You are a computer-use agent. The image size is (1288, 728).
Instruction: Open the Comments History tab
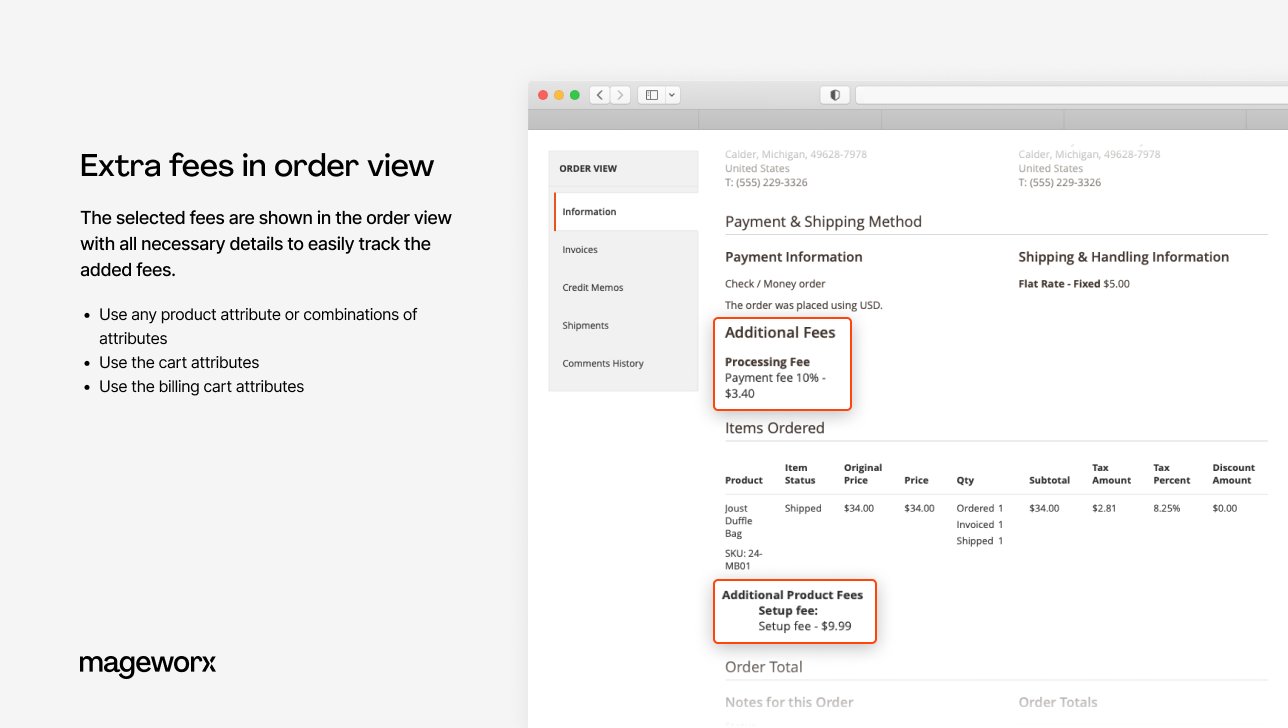603,363
